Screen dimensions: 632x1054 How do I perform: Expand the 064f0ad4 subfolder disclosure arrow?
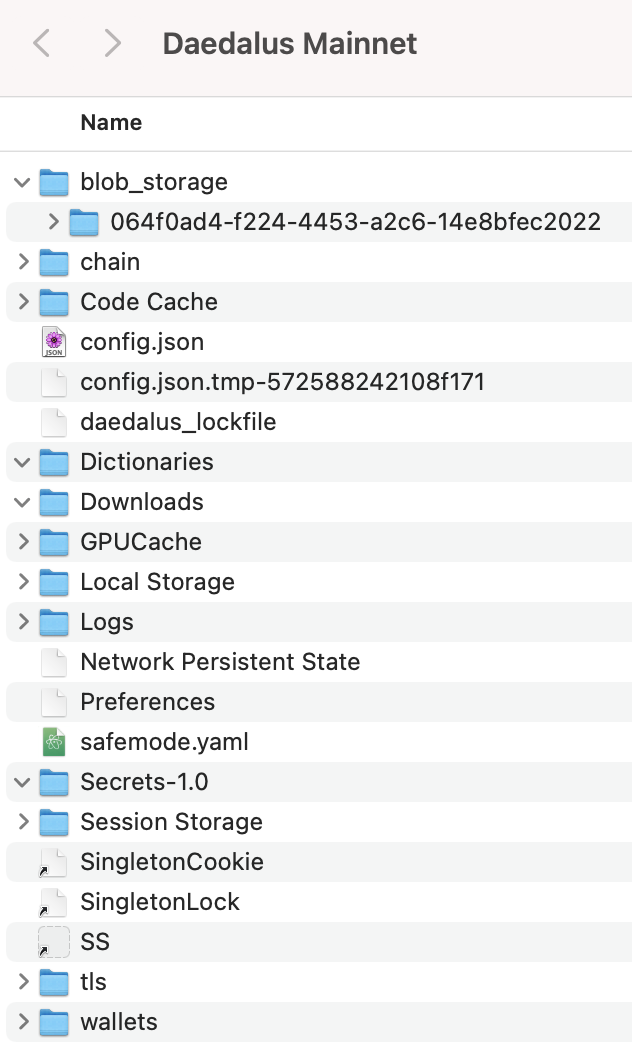click(54, 222)
